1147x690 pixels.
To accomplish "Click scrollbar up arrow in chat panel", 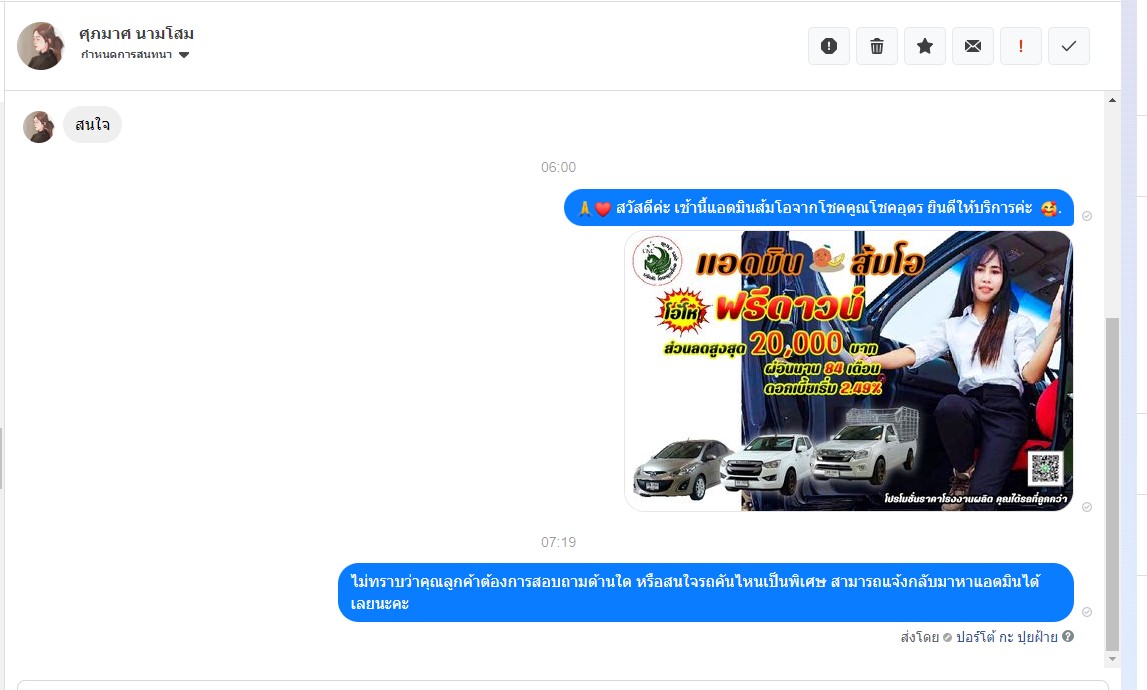I will [1112, 100].
